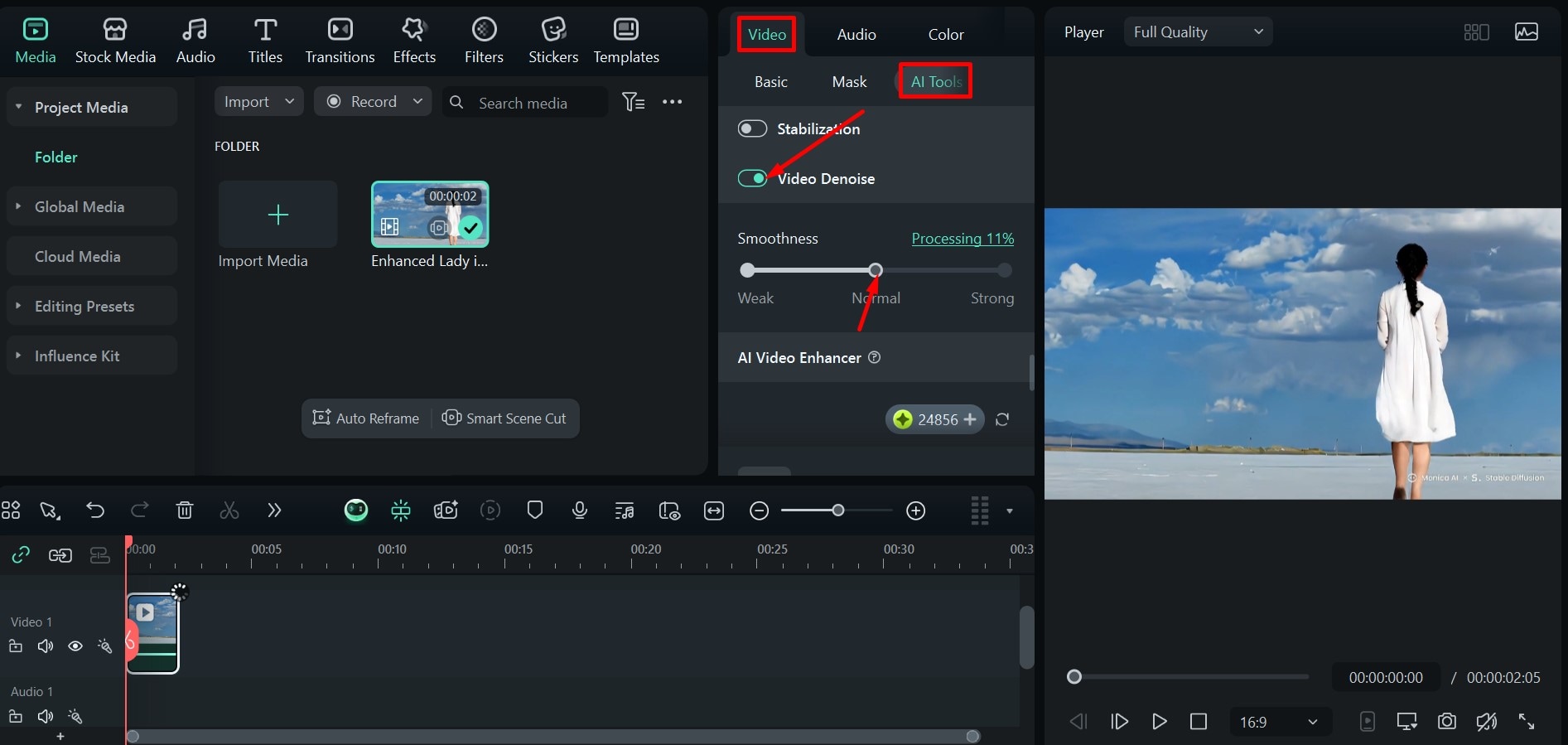Toggle the Stabilization switch on
Screen dimensions: 1568x745
(752, 128)
